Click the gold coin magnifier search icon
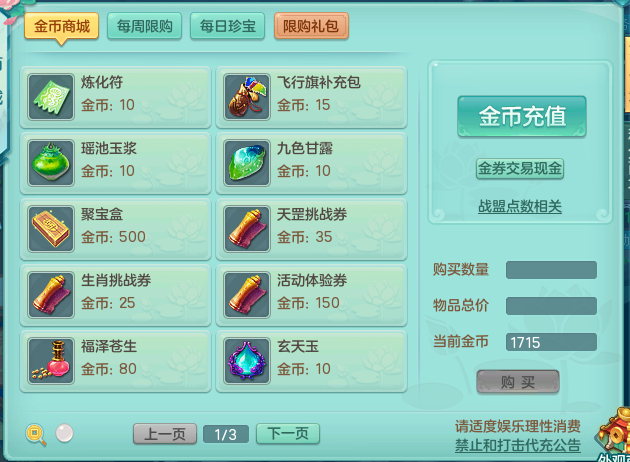Image resolution: width=630 pixels, height=462 pixels. click(x=36, y=435)
